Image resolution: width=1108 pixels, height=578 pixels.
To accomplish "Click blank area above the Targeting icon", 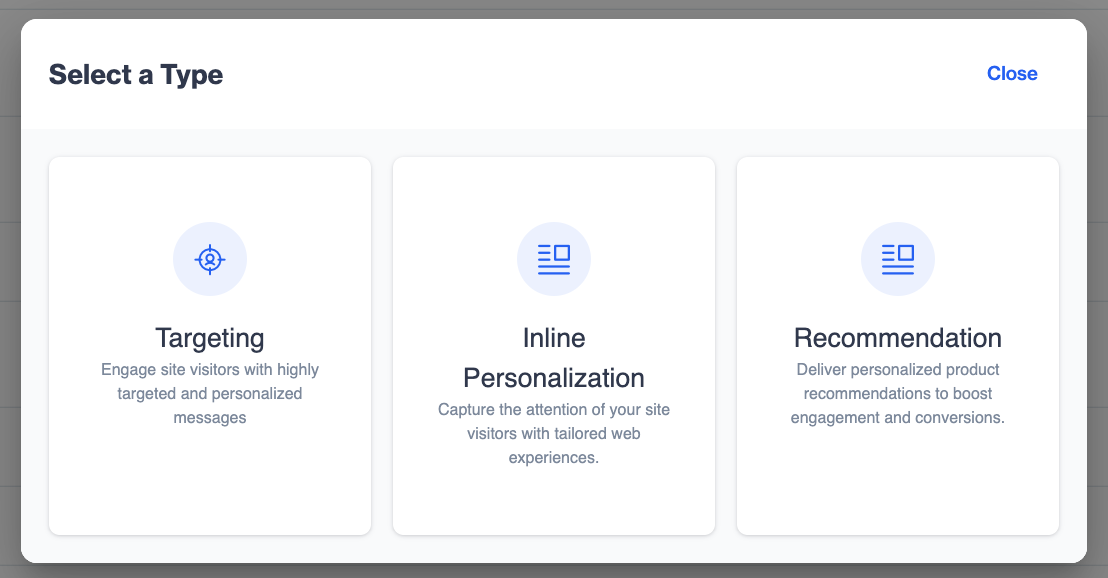I will point(210,189).
